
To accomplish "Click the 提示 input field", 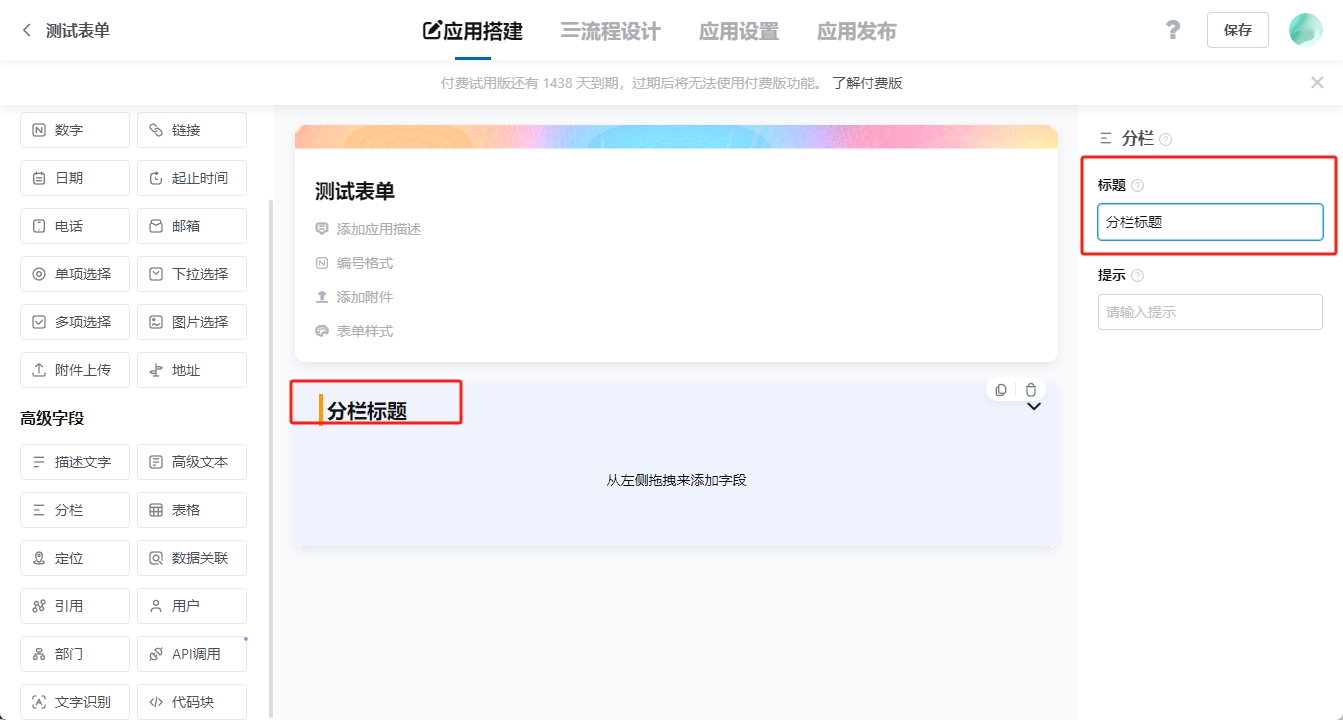I will [x=1210, y=312].
